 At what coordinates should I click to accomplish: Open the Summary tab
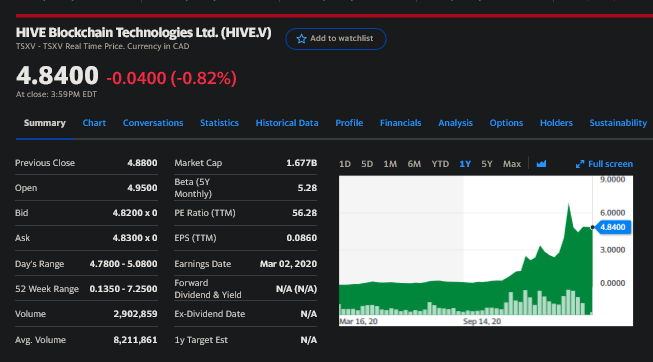pyautogui.click(x=45, y=123)
